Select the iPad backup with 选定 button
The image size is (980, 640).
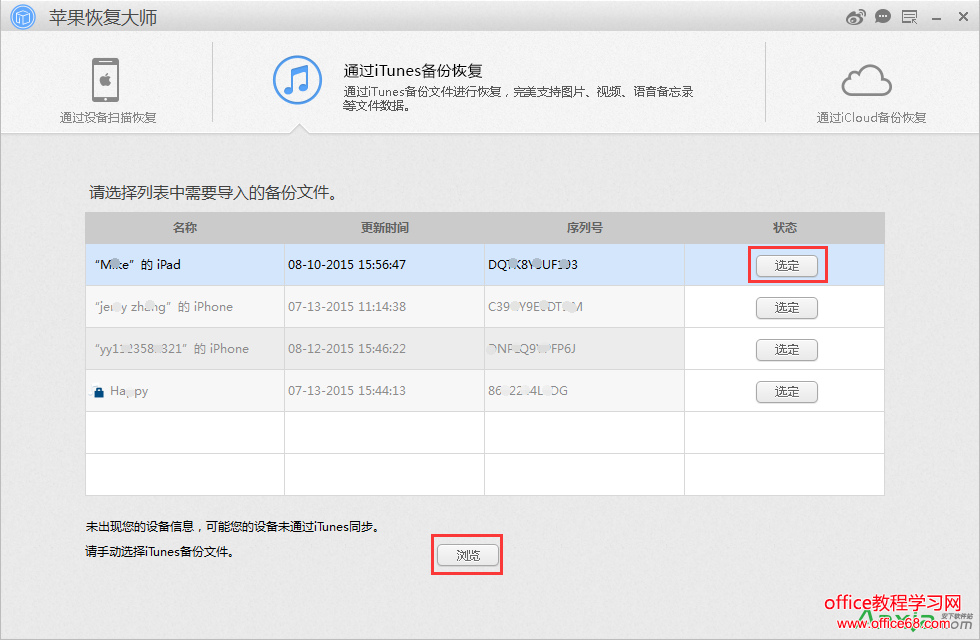787,266
